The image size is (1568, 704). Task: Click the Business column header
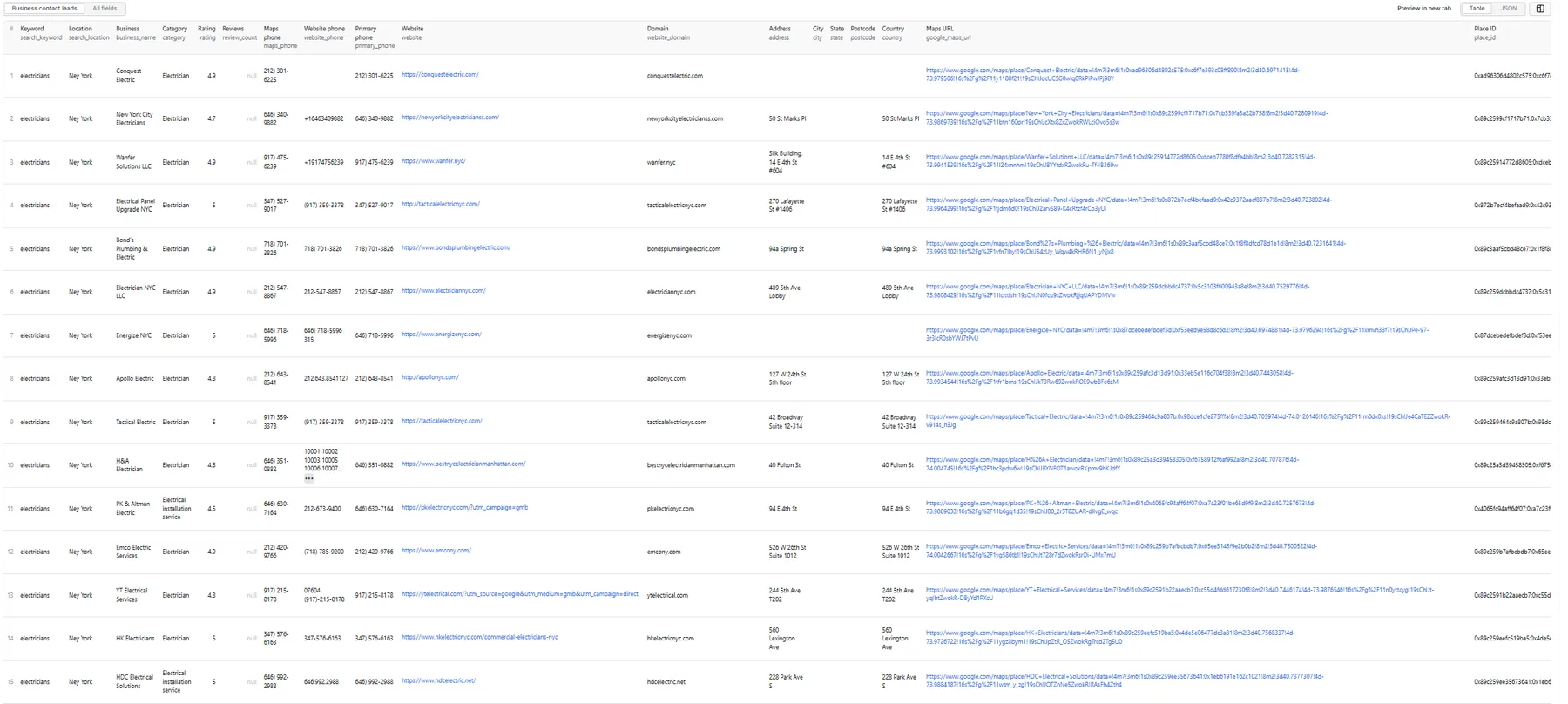point(136,33)
